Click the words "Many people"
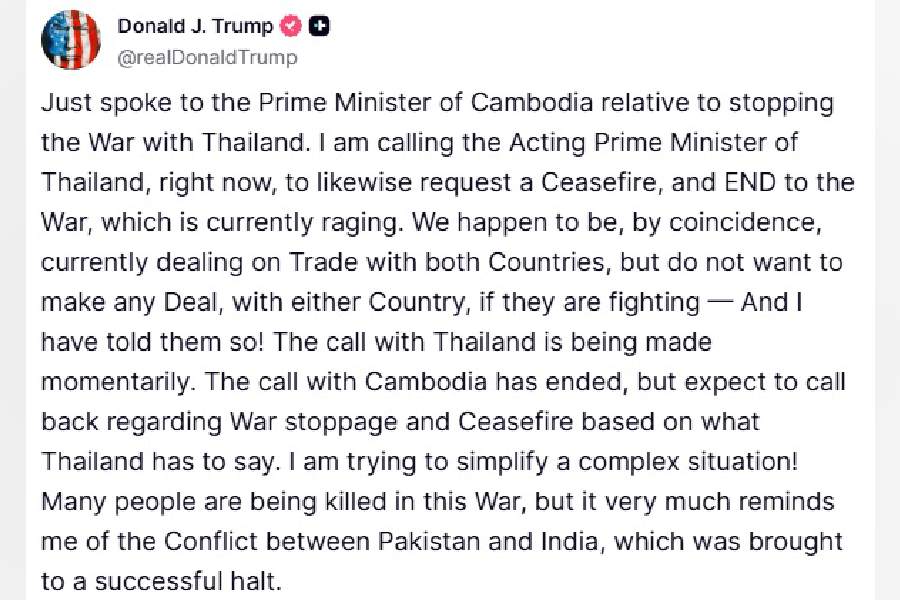This screenshot has height=600, width=900. pos(118,502)
